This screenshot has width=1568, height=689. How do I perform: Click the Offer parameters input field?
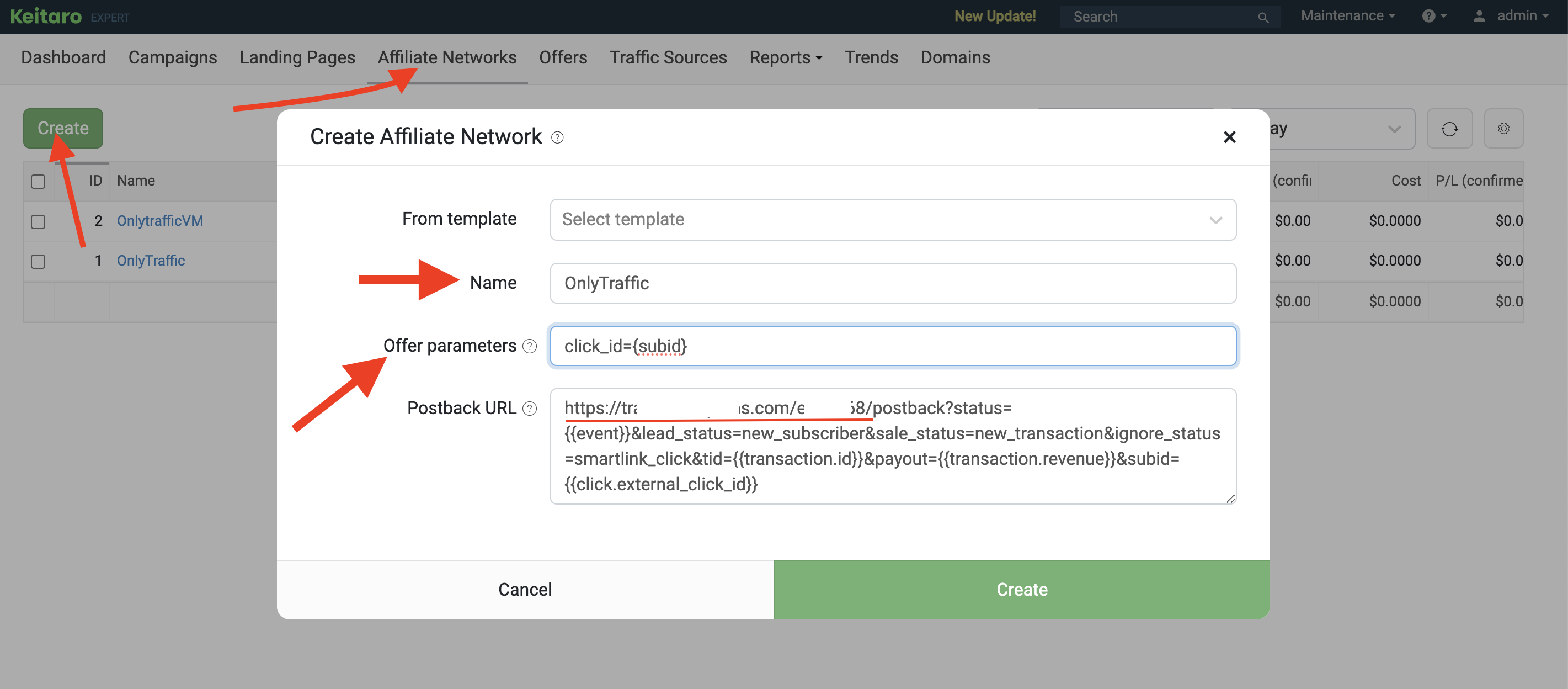893,346
